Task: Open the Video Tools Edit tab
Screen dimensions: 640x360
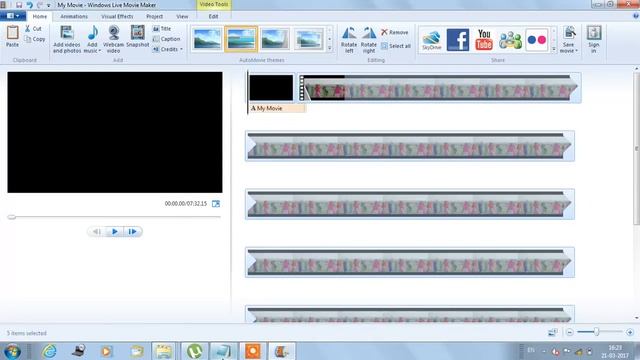Action: (213, 16)
